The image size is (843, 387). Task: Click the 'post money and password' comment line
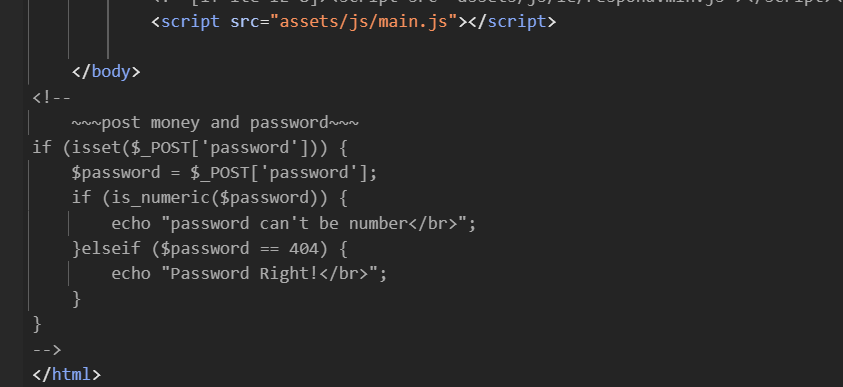[215, 123]
